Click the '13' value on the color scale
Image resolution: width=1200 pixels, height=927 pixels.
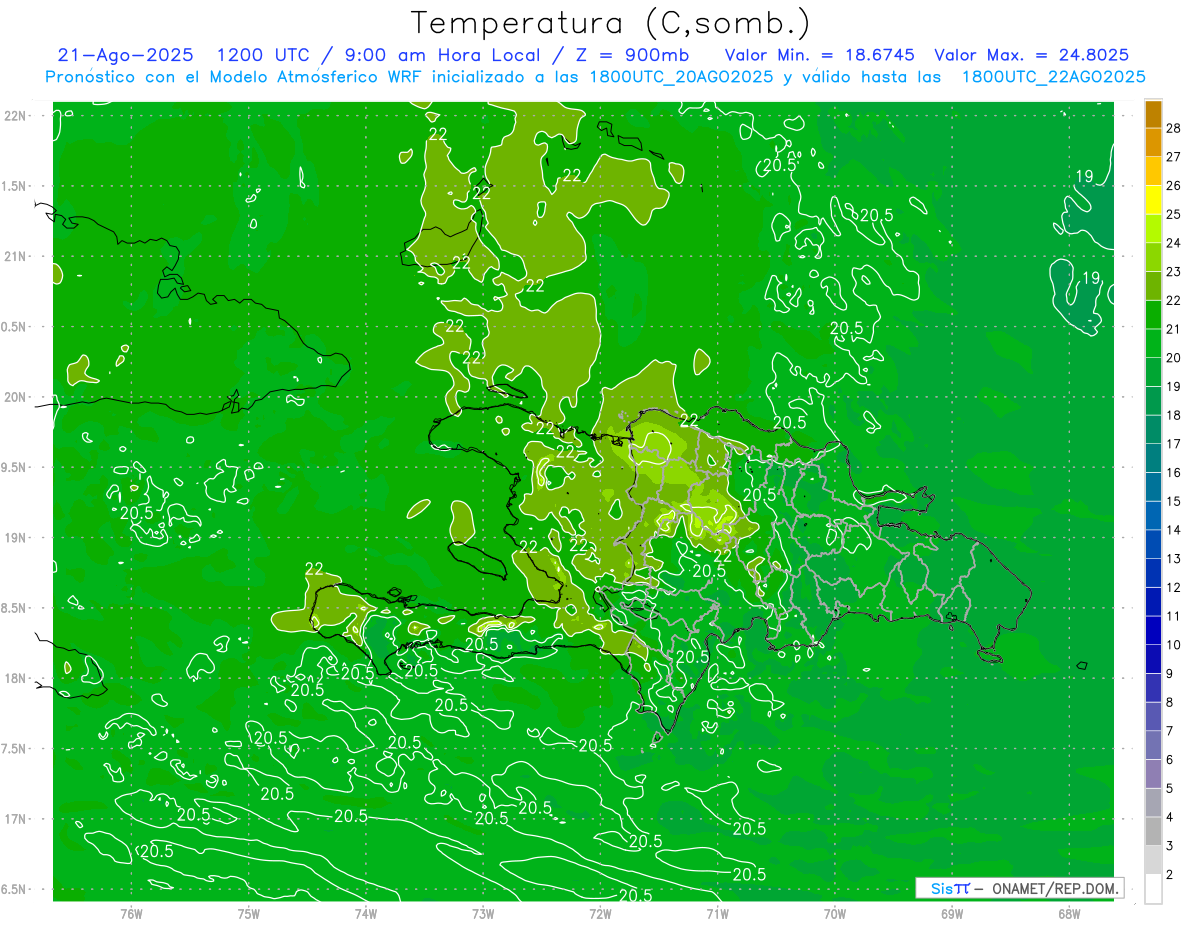1174,559
